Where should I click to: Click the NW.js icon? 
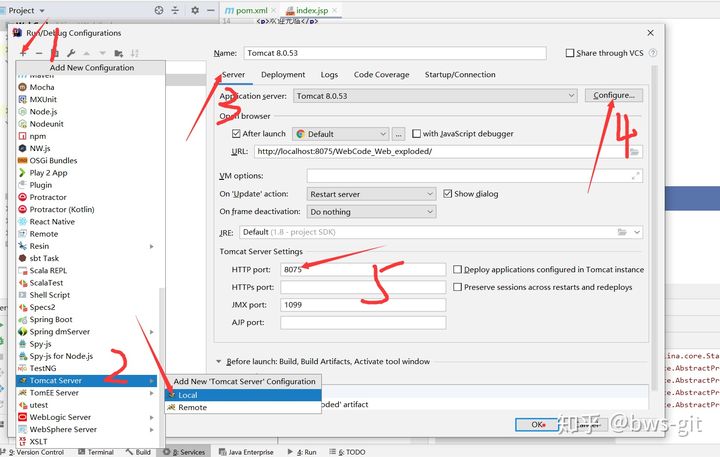coord(22,148)
